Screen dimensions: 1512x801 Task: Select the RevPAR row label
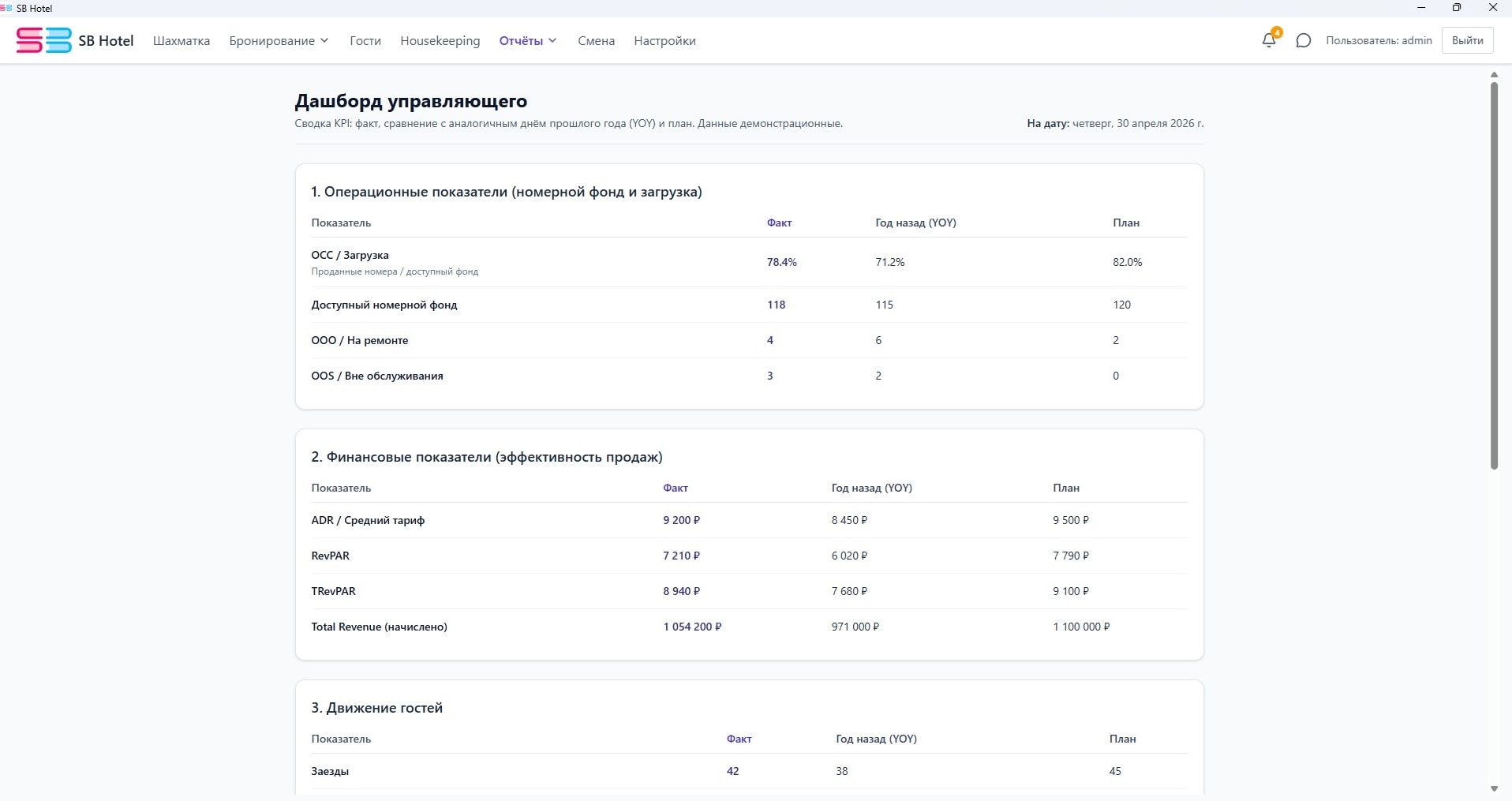click(x=330, y=556)
